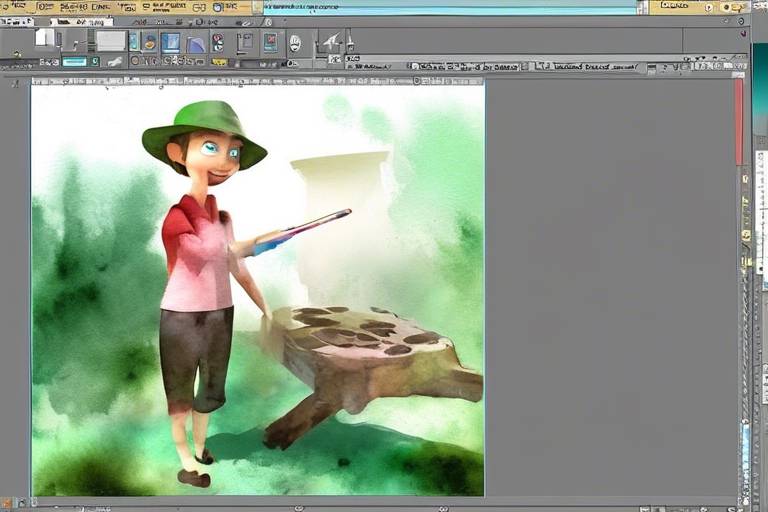Click the teal phone-shaped toolbar icon
The width and height of the screenshot is (768, 512).
[134, 42]
